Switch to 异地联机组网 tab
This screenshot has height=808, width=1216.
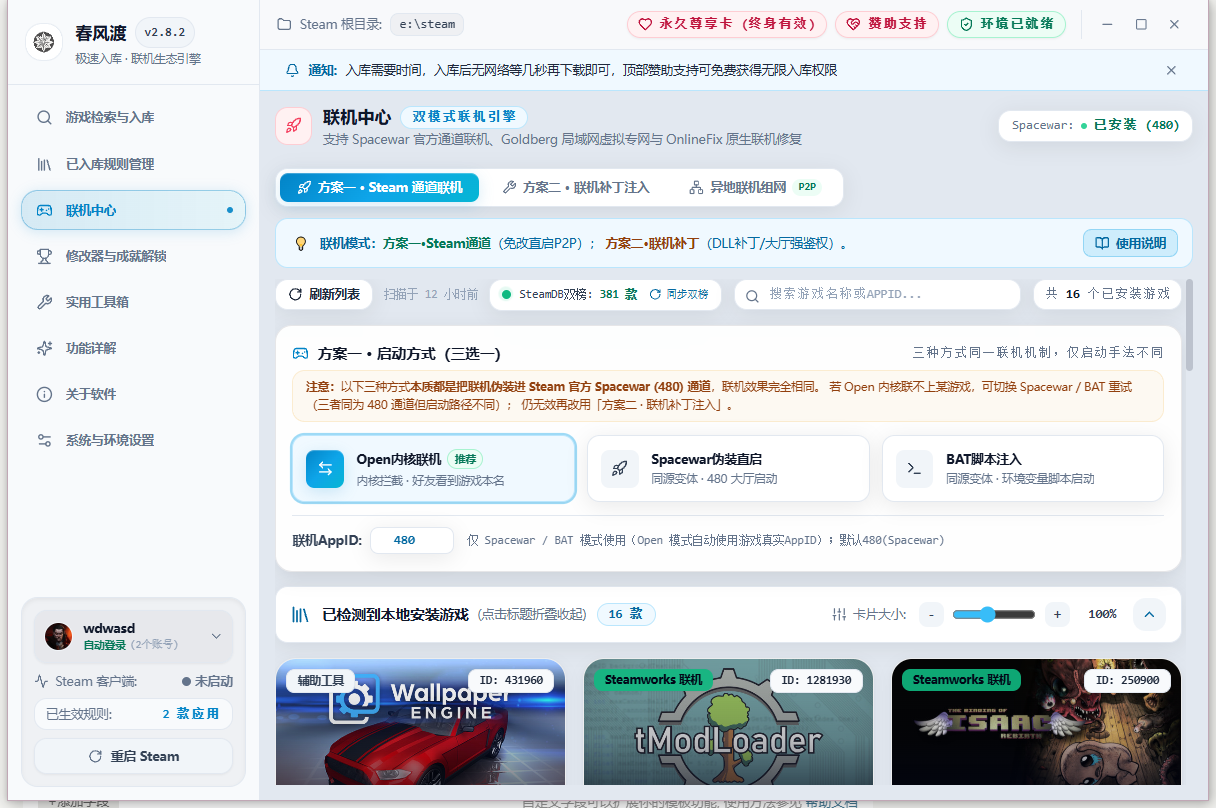coord(755,187)
